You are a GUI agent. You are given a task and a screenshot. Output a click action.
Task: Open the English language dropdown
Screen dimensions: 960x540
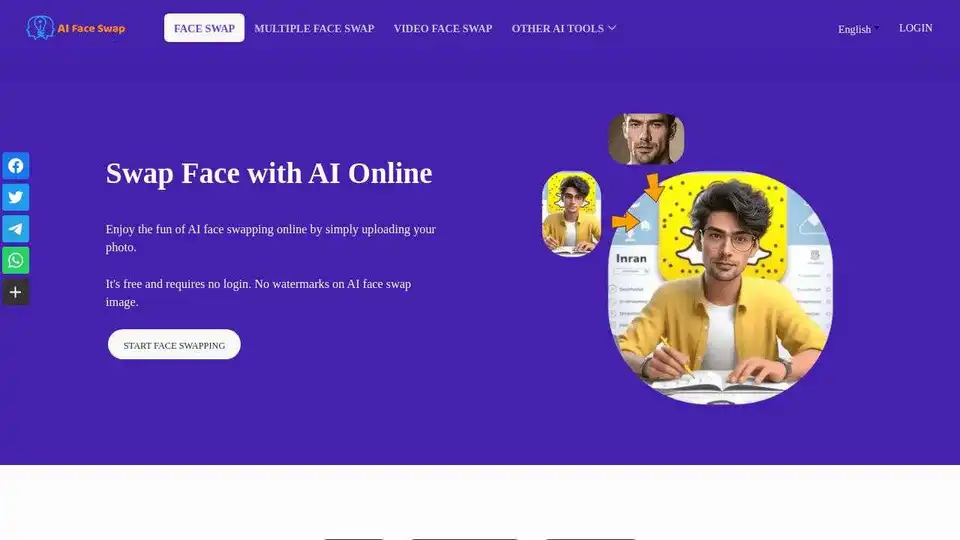(858, 29)
